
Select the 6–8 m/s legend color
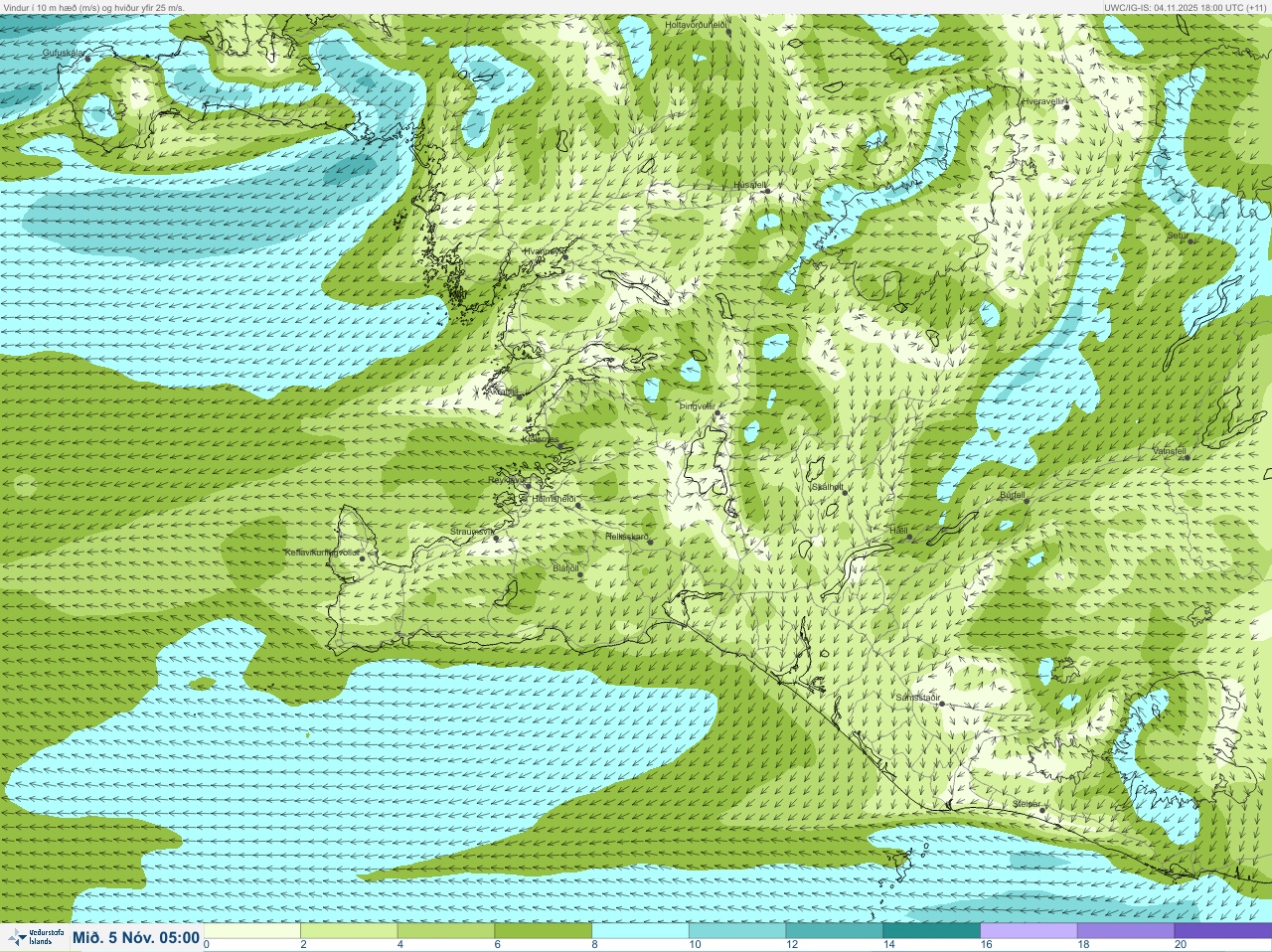point(544,931)
